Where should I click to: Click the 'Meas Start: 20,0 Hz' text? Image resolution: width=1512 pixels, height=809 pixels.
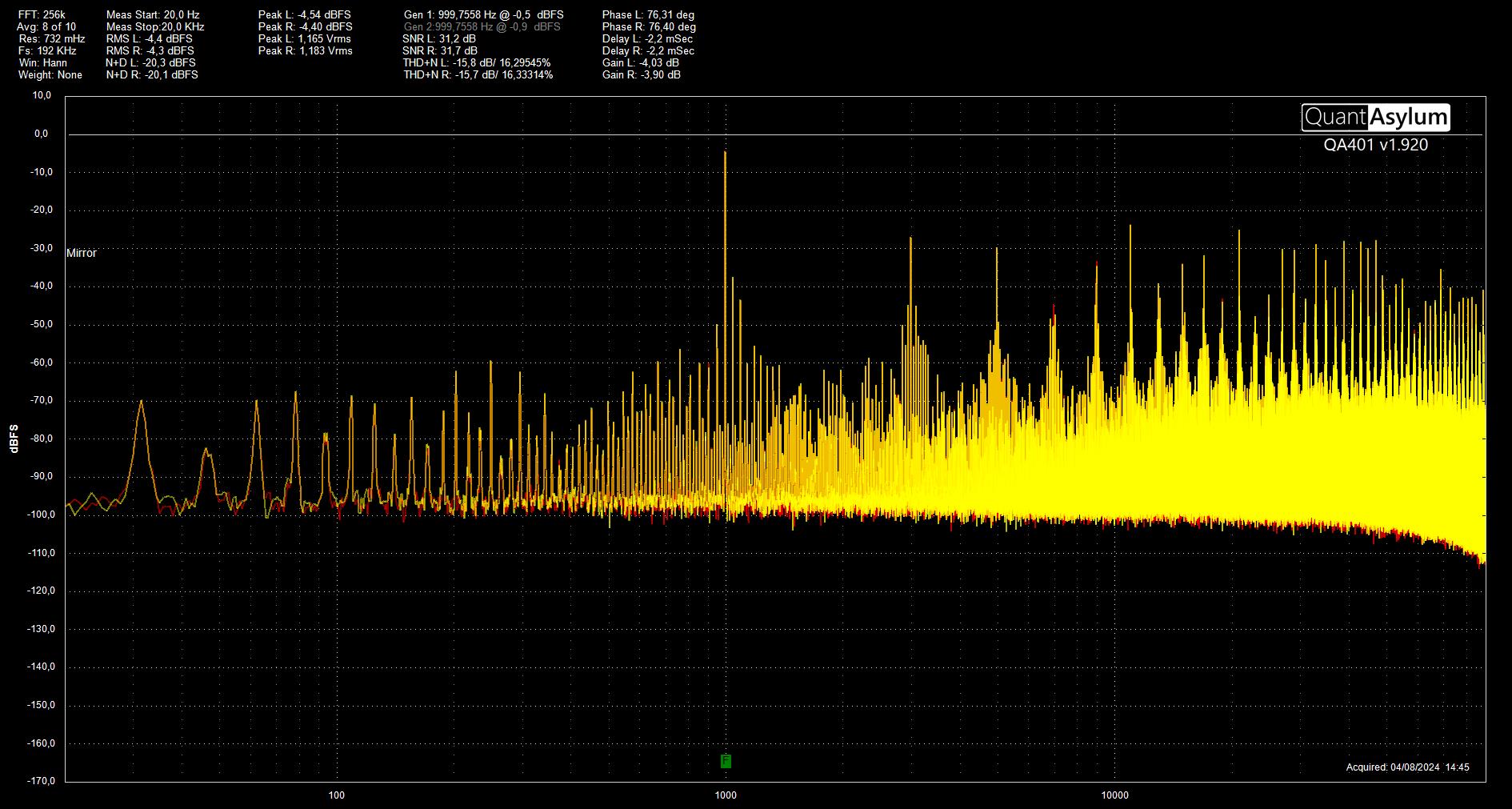pos(153,14)
